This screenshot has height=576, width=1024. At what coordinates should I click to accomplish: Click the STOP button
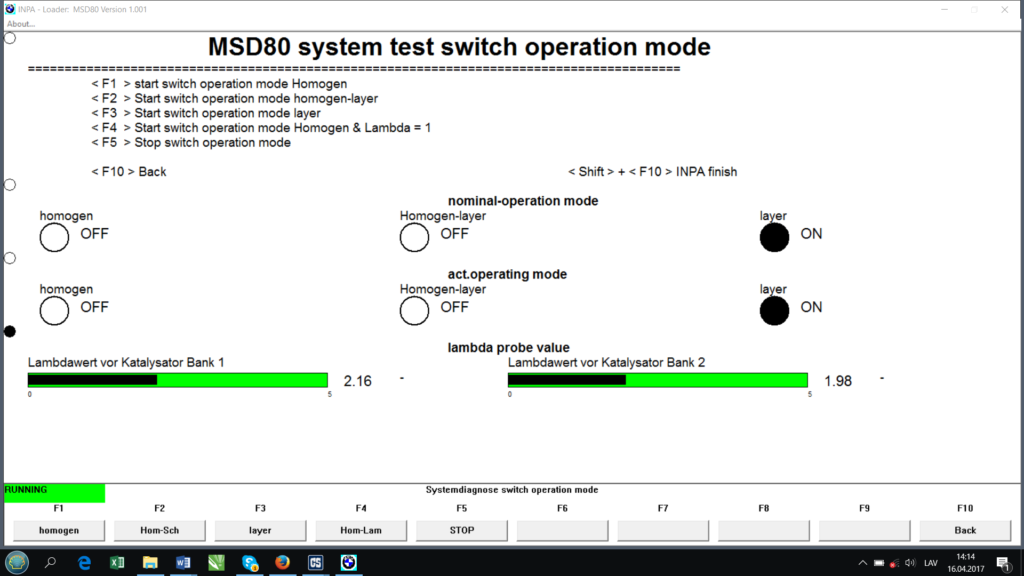[x=462, y=530]
